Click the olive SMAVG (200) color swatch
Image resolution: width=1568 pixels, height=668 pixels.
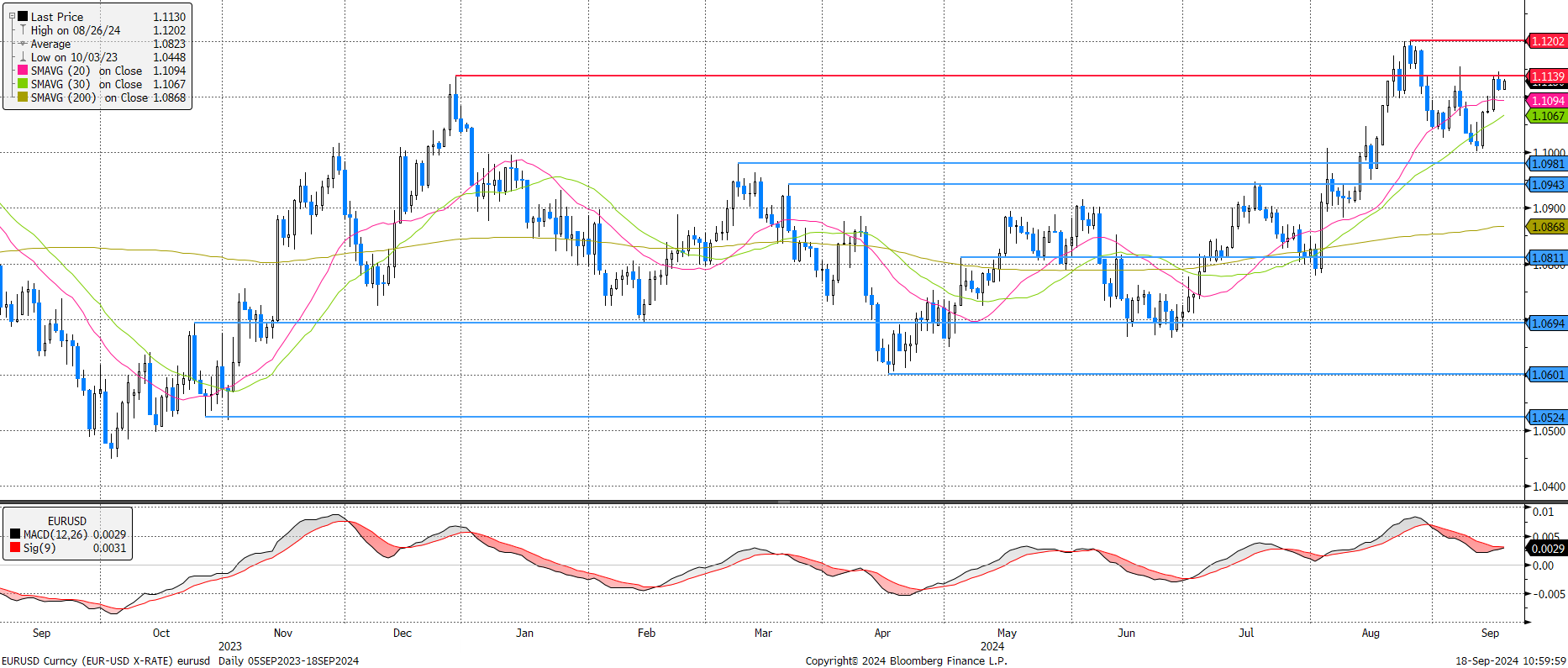23,97
